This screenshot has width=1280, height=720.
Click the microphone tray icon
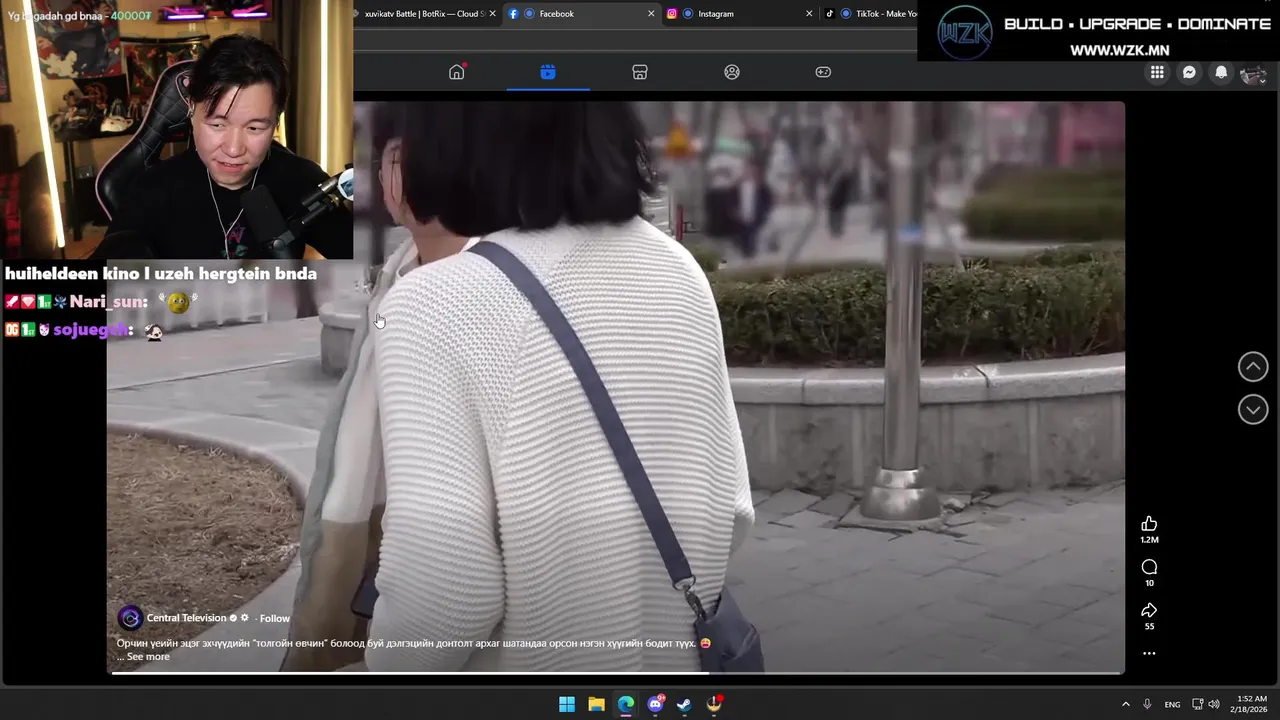point(1147,704)
